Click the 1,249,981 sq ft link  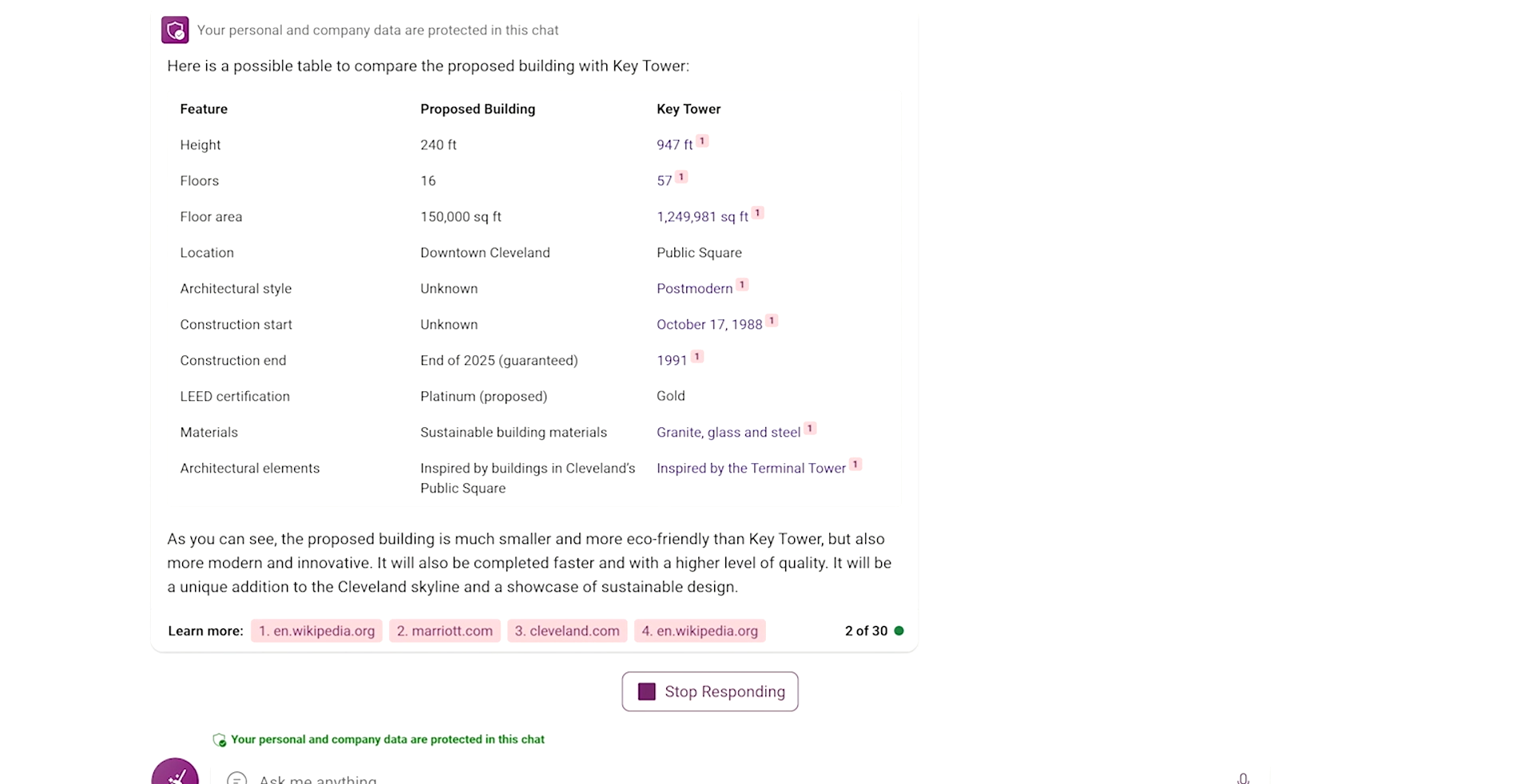[x=702, y=217]
